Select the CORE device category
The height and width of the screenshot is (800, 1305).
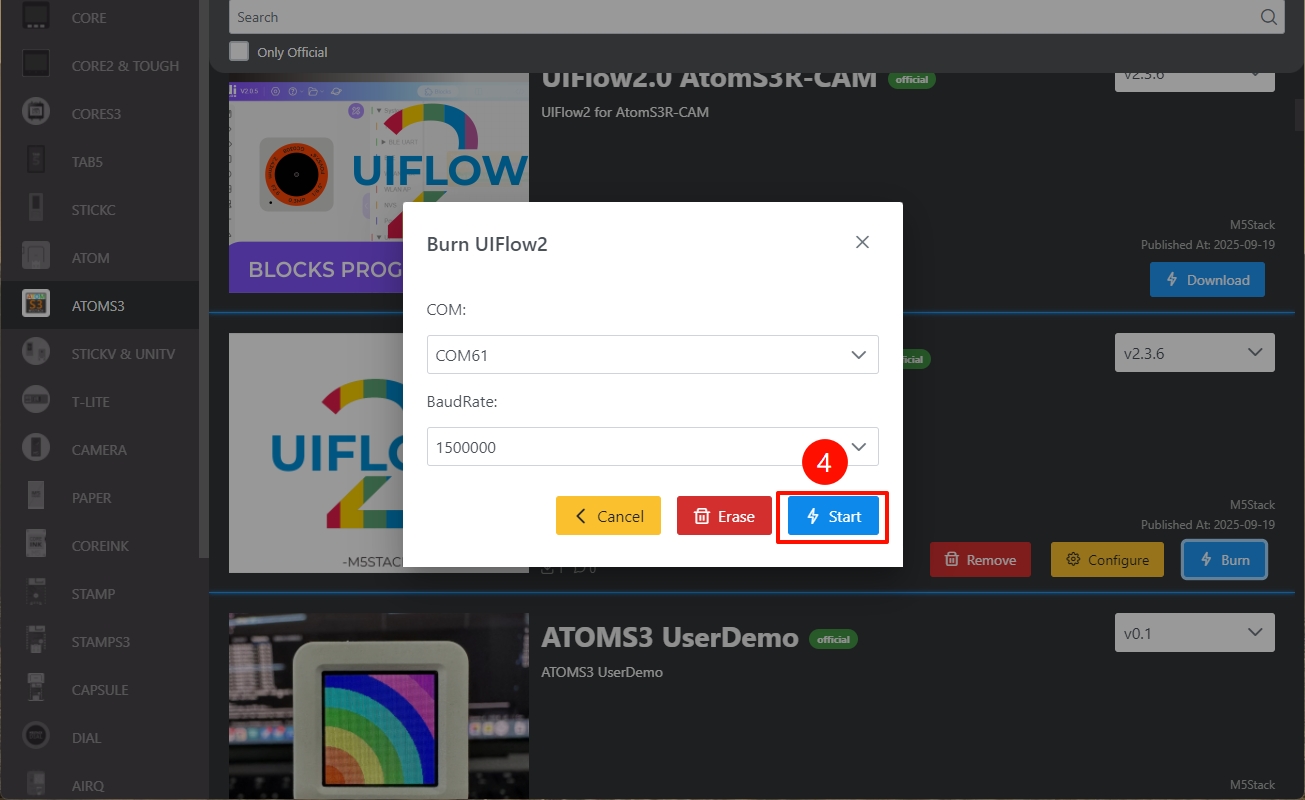coord(100,18)
